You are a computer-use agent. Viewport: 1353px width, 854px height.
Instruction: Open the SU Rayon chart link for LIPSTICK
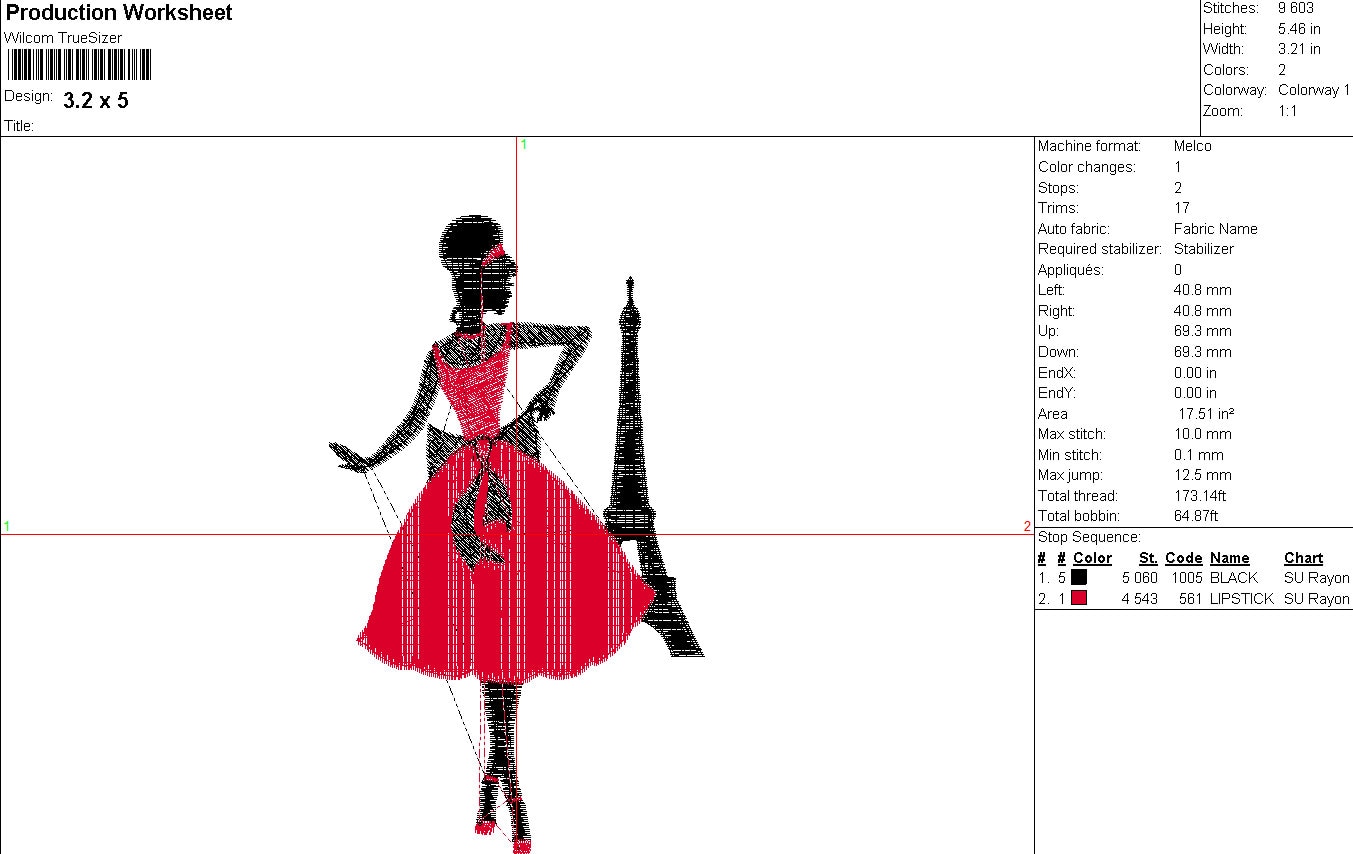[x=1315, y=598]
